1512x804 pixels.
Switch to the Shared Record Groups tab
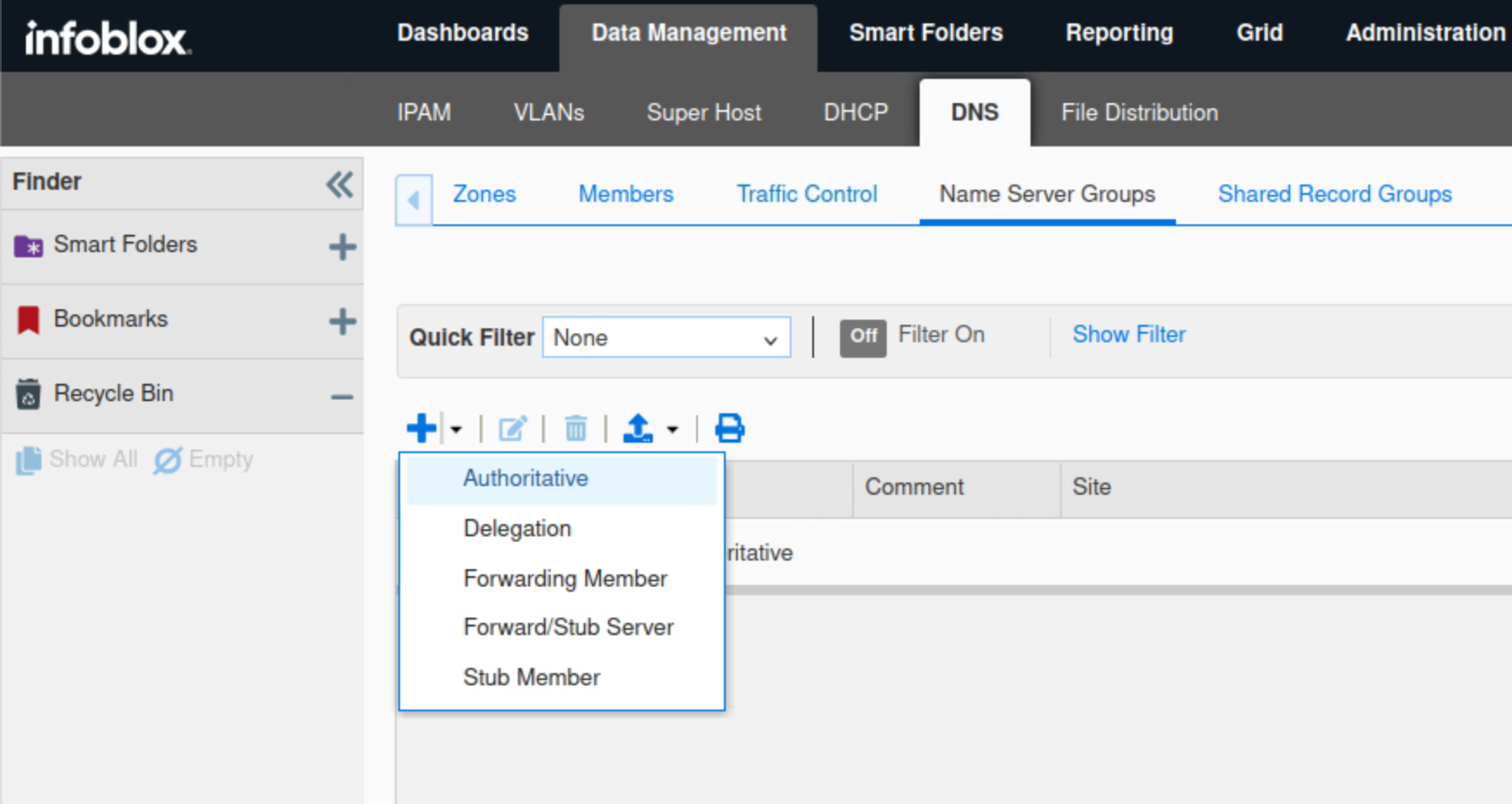[1334, 194]
